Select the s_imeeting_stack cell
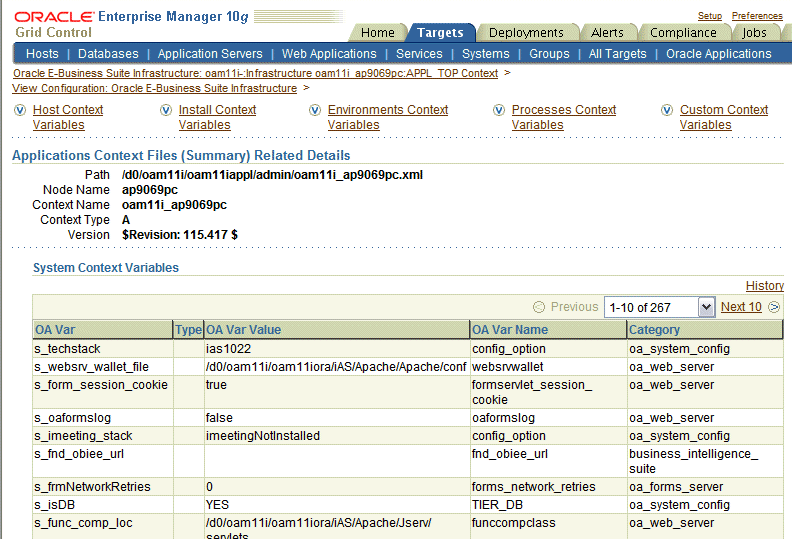The image size is (792, 539). click(x=103, y=436)
